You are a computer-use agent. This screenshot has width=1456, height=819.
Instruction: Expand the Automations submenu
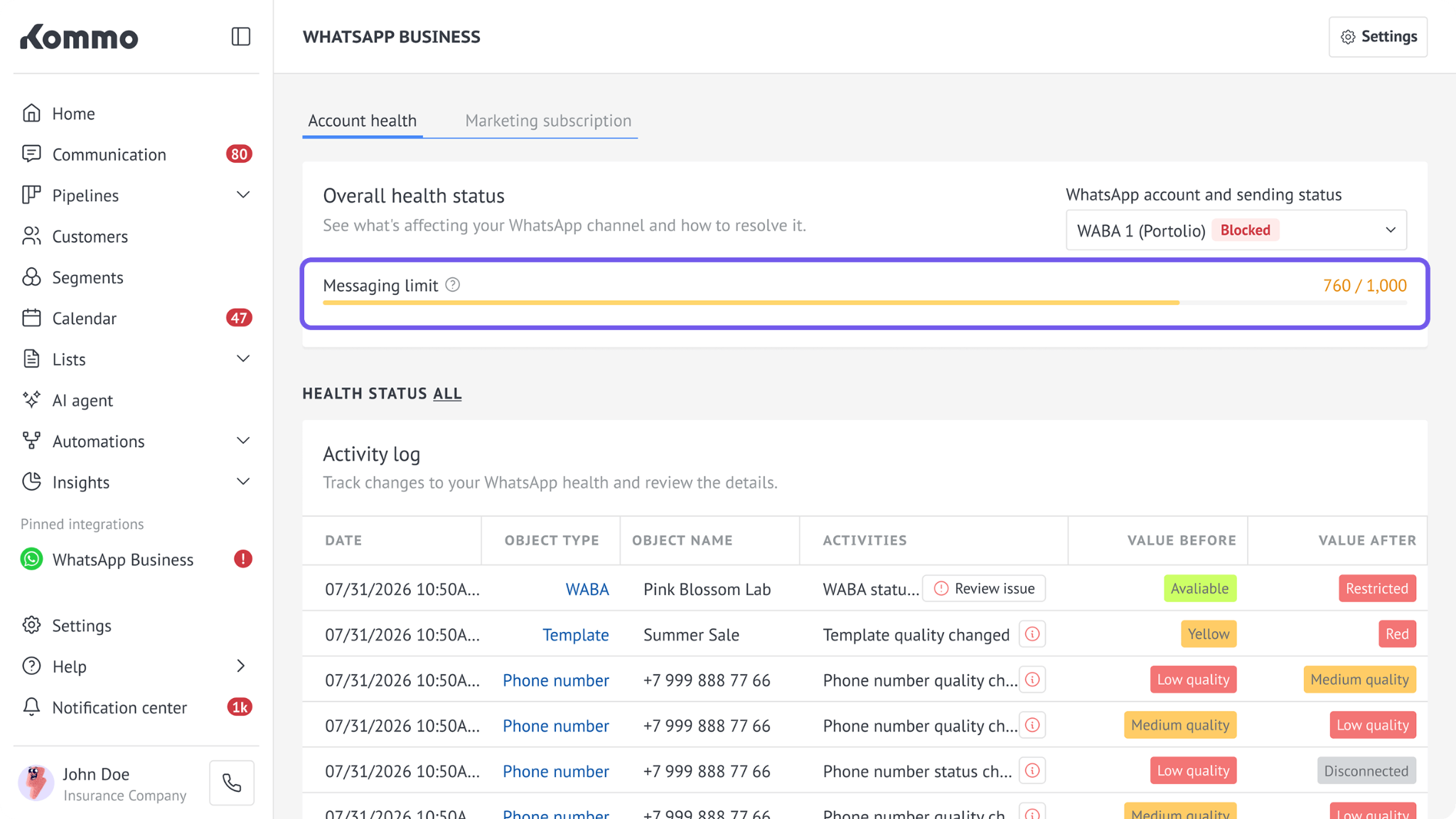click(243, 441)
